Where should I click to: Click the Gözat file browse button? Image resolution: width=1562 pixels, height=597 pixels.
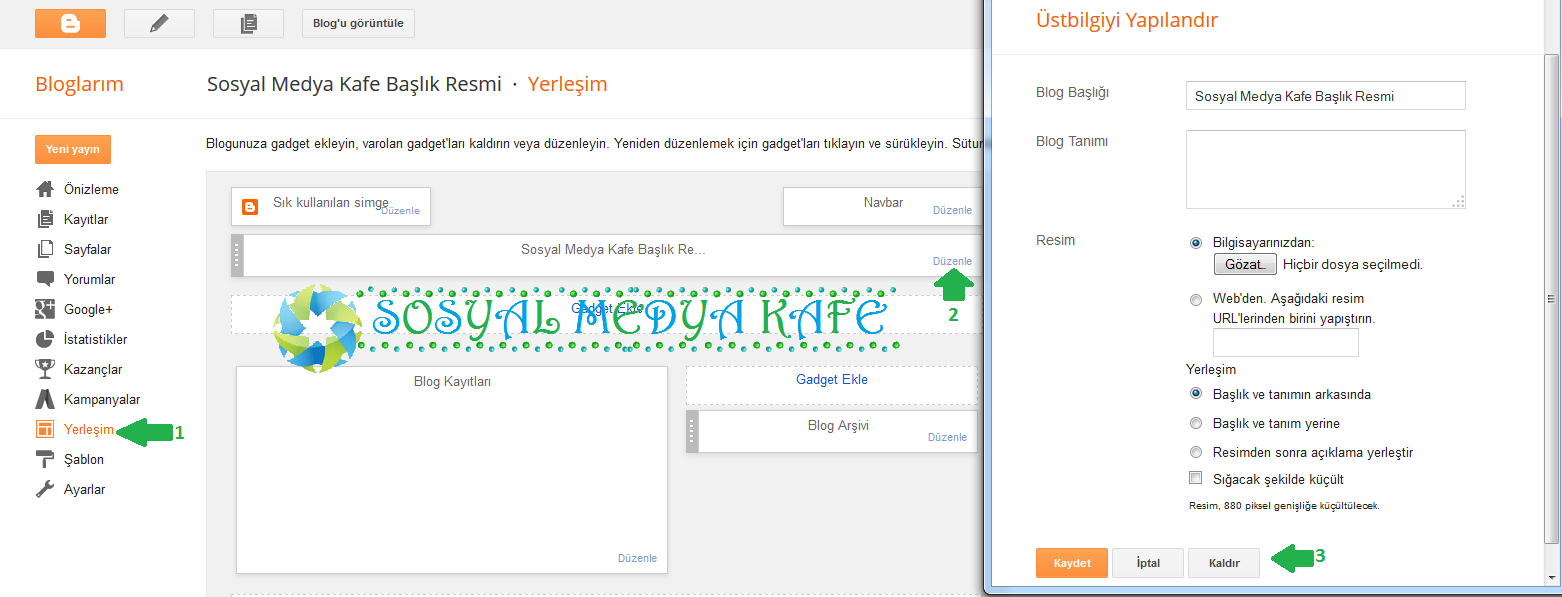point(1245,264)
